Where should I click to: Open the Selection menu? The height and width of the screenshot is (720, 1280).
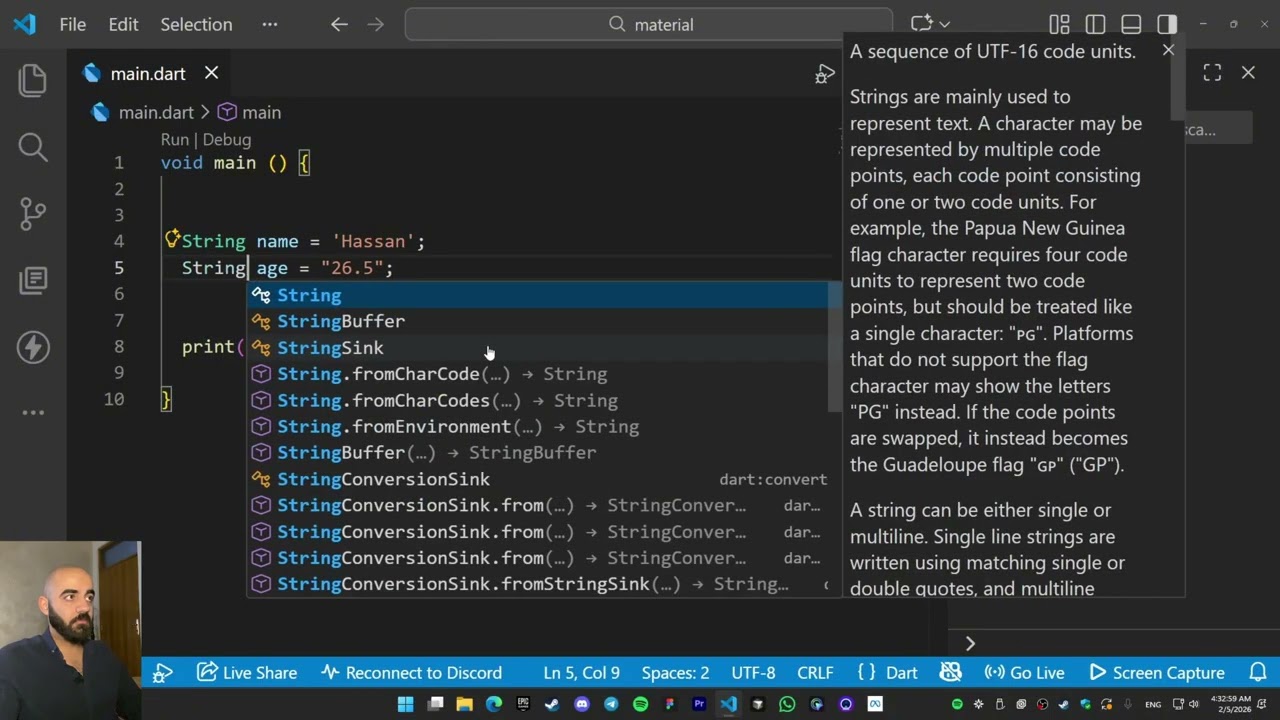(196, 24)
